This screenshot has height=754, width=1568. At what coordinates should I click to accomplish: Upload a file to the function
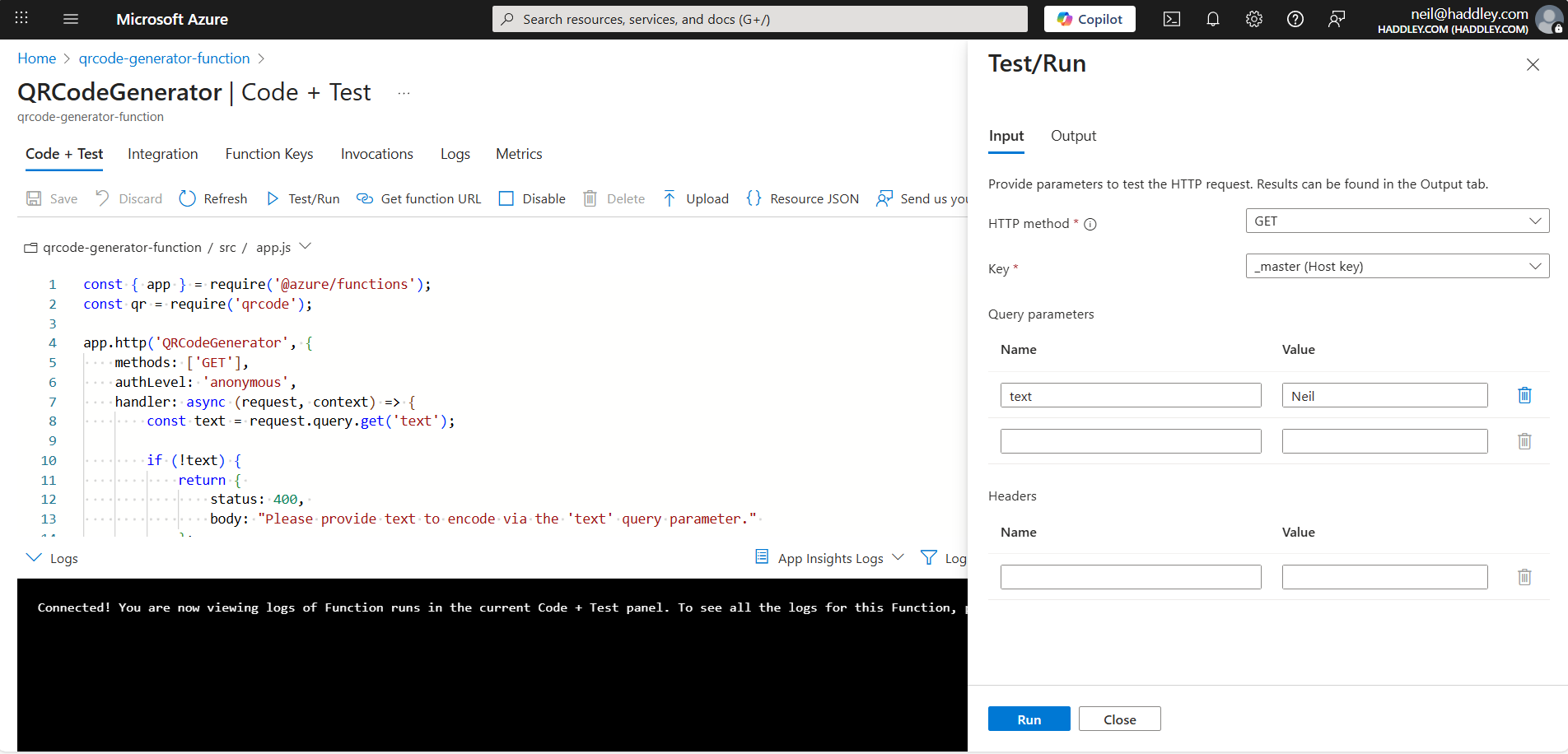click(x=694, y=198)
